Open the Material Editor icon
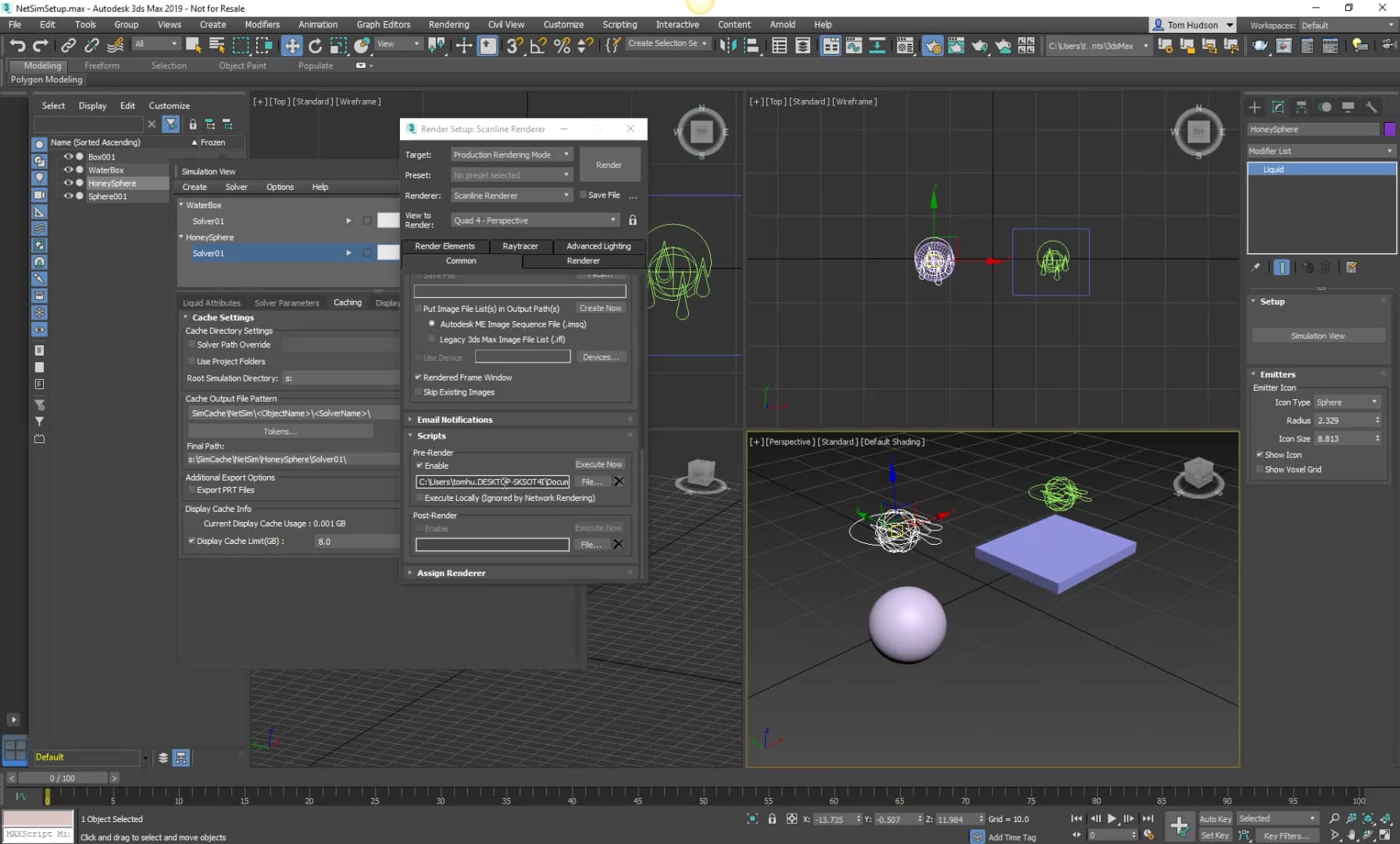This screenshot has width=1400, height=844. [x=905, y=45]
